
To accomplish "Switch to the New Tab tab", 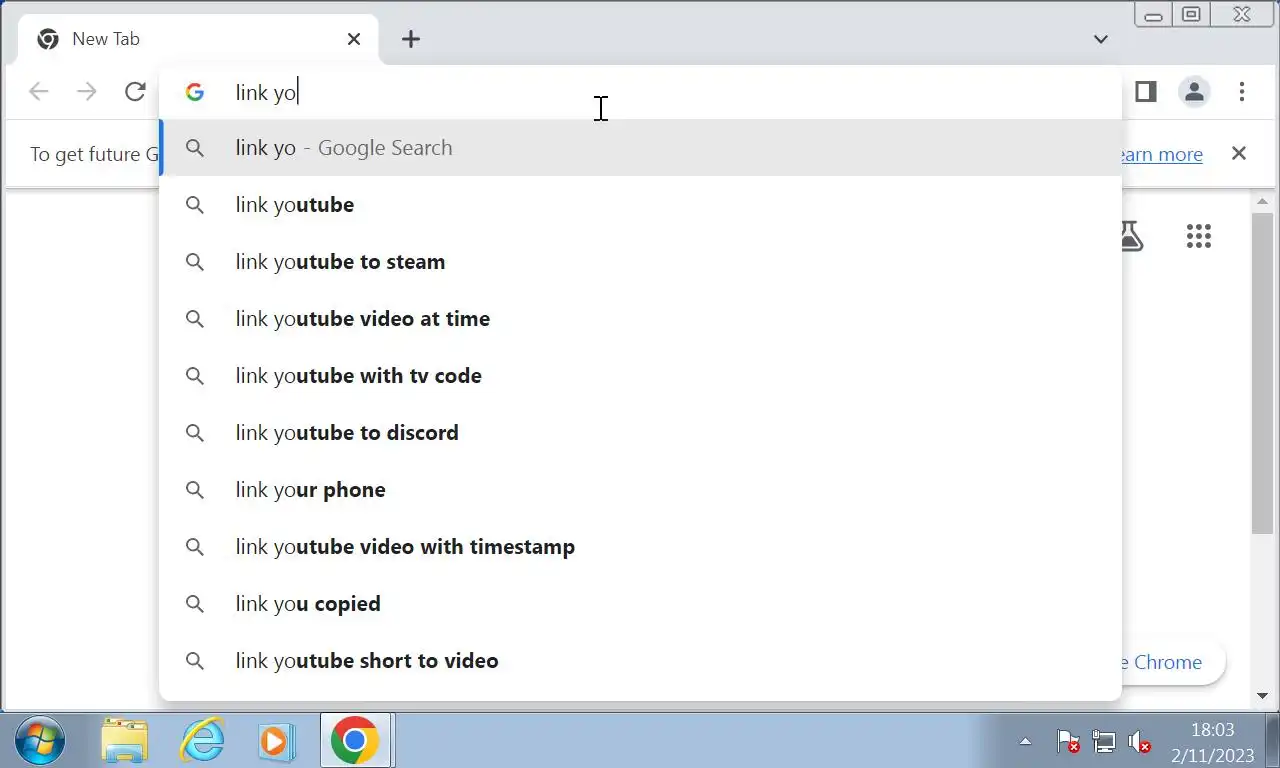I will coord(198,39).
